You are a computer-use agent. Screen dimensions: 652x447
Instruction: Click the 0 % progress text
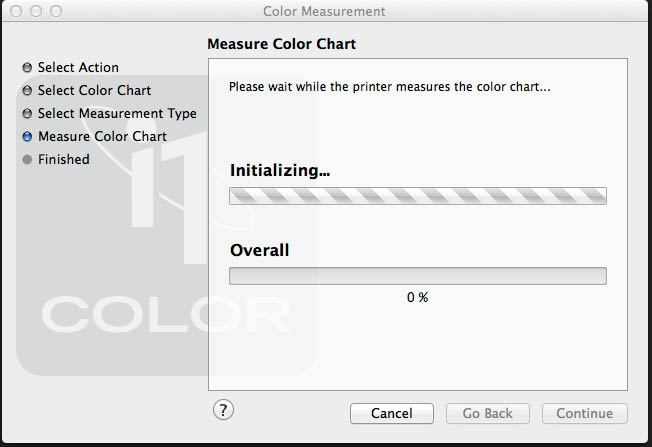point(417,298)
